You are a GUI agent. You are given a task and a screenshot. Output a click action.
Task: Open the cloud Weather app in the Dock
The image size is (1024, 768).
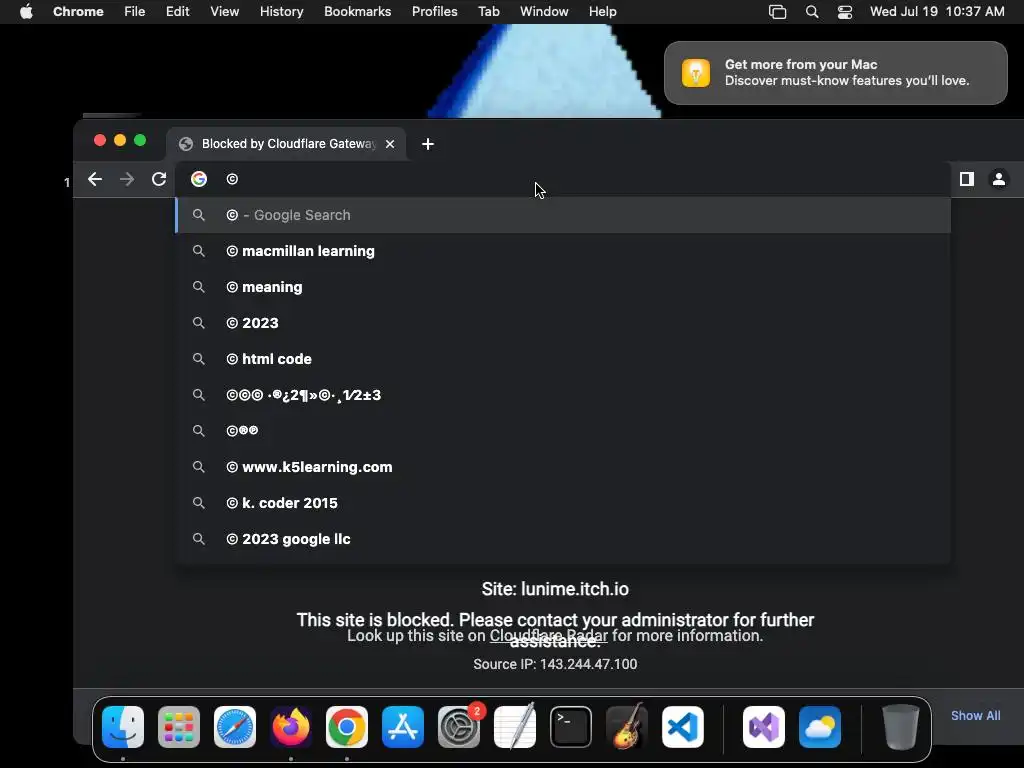click(820, 727)
